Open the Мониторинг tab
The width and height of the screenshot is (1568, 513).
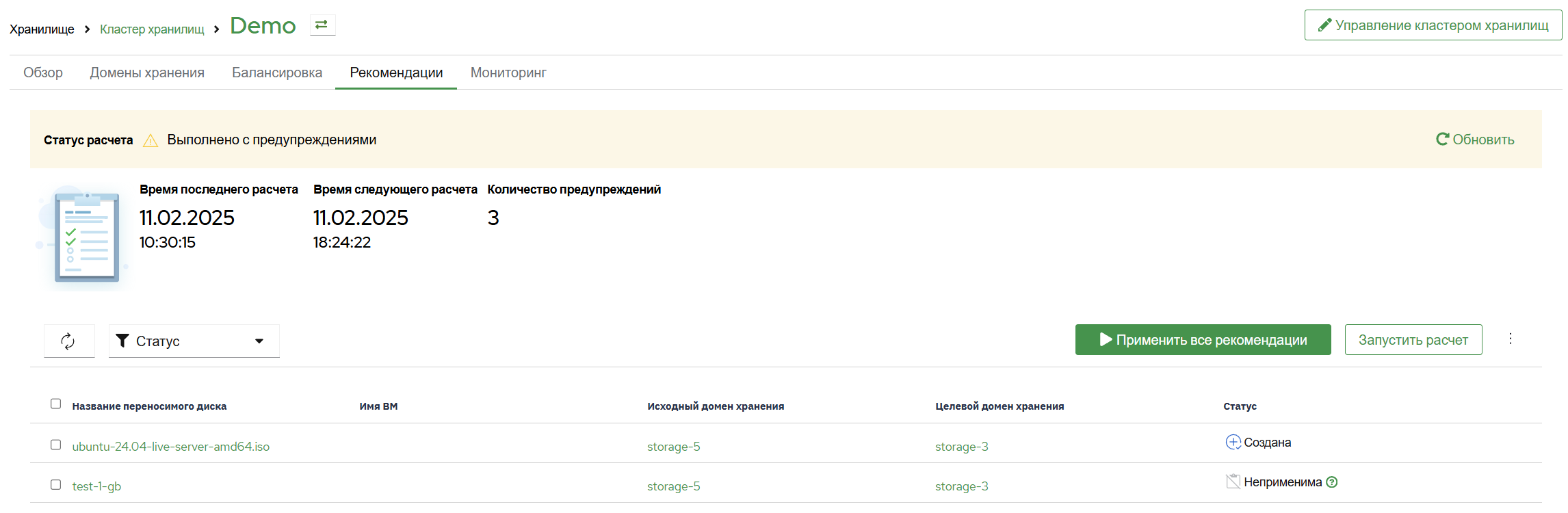(x=508, y=73)
